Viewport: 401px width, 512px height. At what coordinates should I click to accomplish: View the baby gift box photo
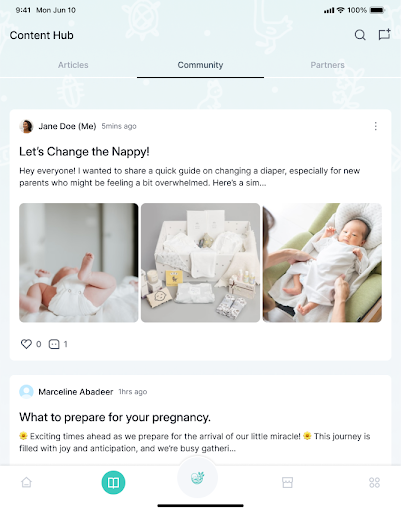tap(200, 263)
